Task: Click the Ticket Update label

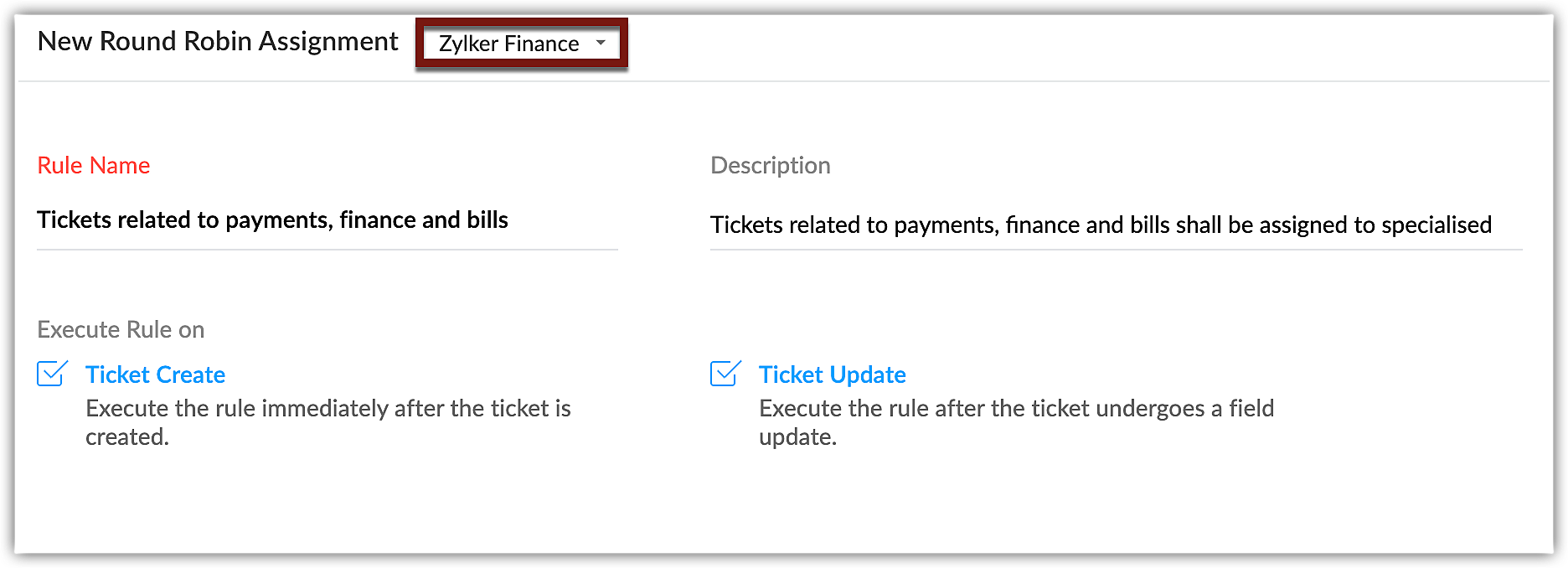Action: 832,374
